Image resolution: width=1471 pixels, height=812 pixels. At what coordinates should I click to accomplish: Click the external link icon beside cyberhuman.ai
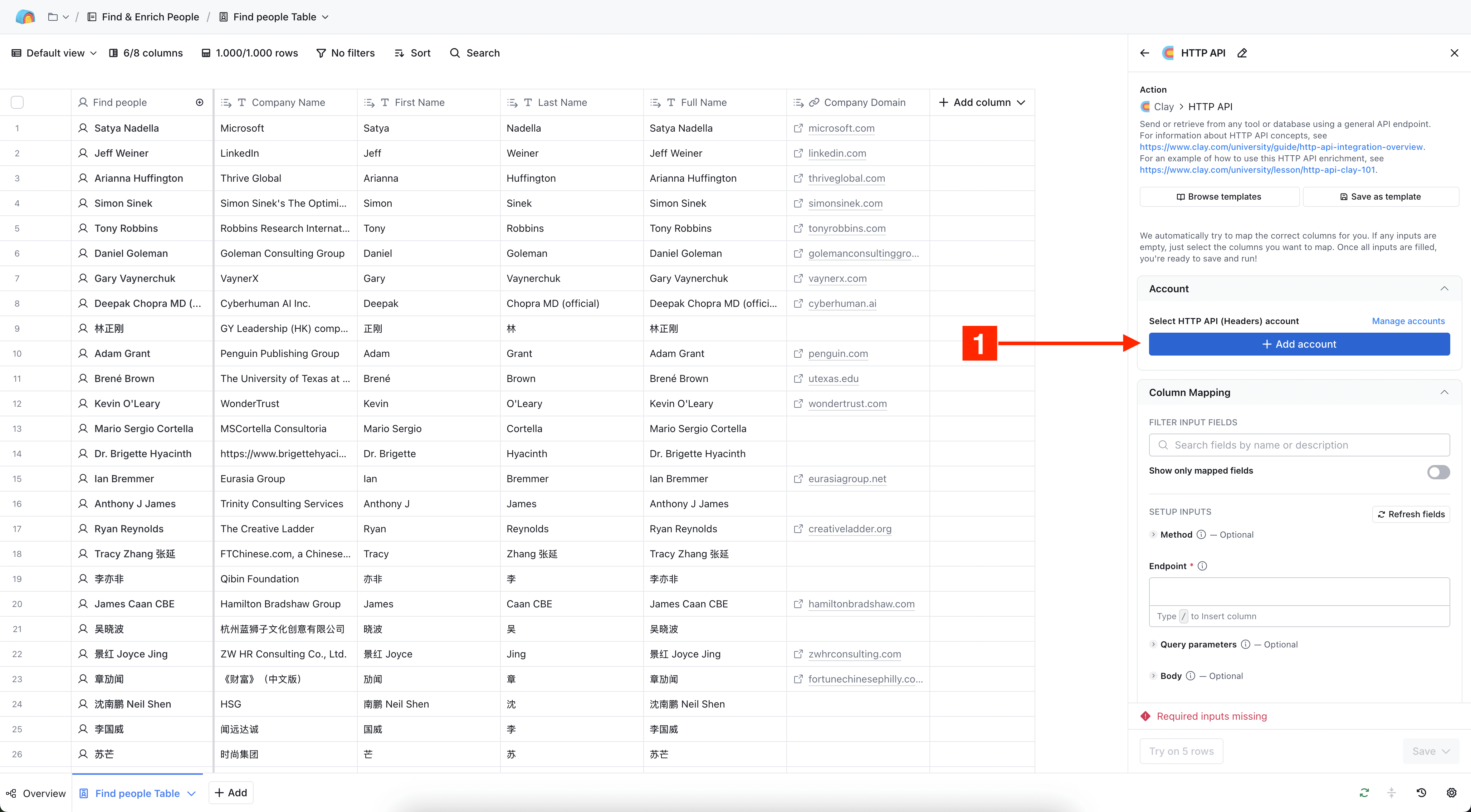pyautogui.click(x=798, y=303)
